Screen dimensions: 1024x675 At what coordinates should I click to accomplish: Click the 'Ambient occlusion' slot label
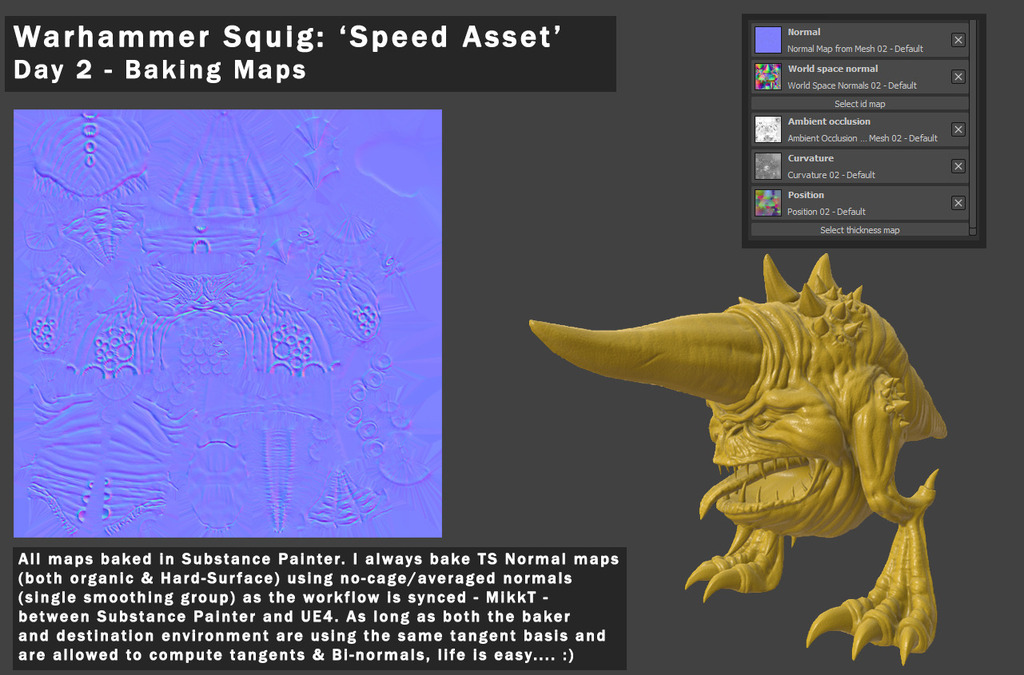(x=829, y=121)
